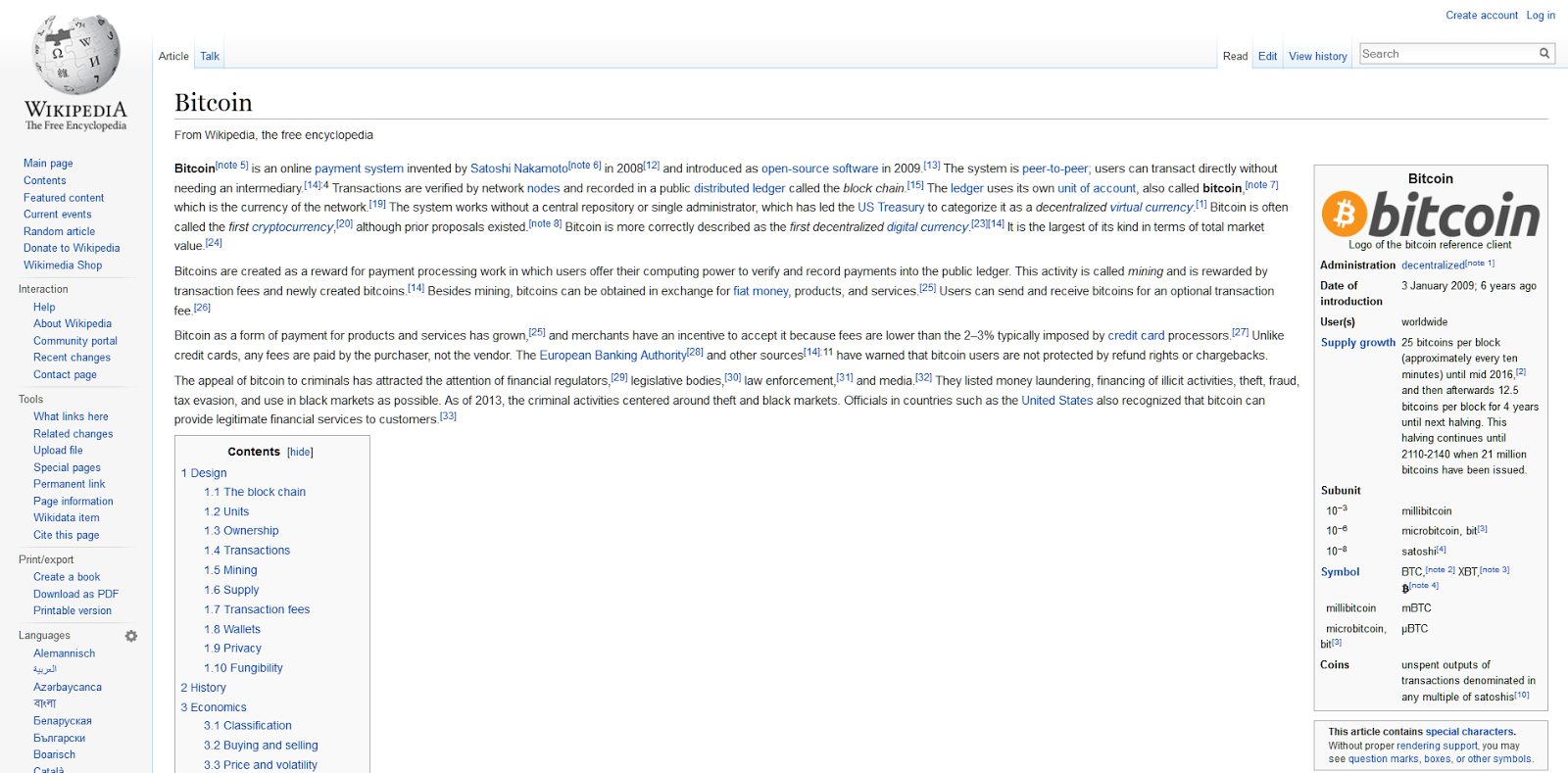Jump to 1.8 Wallets section
Screen dimensions: 1568x773
tap(232, 630)
